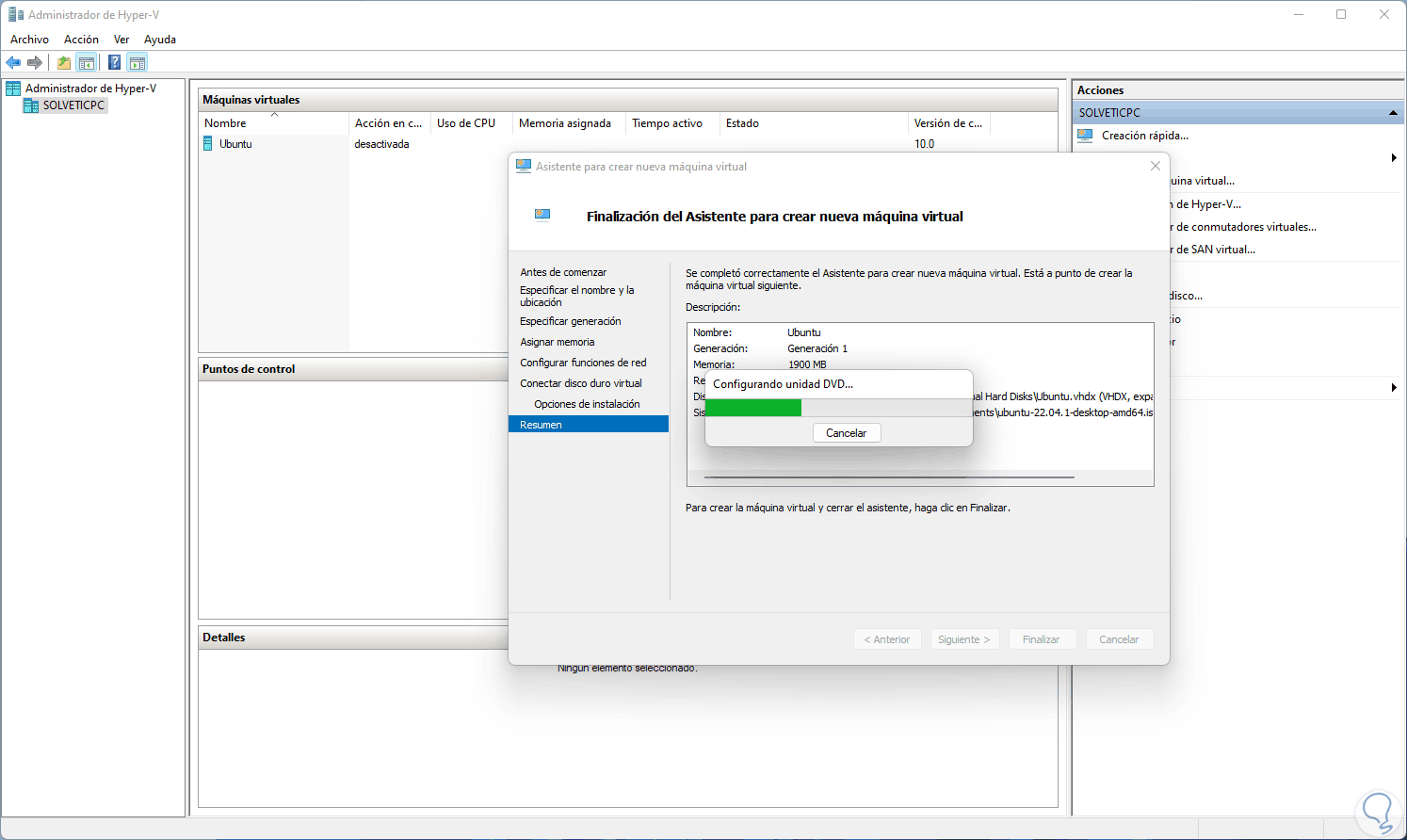The image size is (1407, 840).
Task: Close the new virtual machine wizard
Action: click(x=1156, y=166)
